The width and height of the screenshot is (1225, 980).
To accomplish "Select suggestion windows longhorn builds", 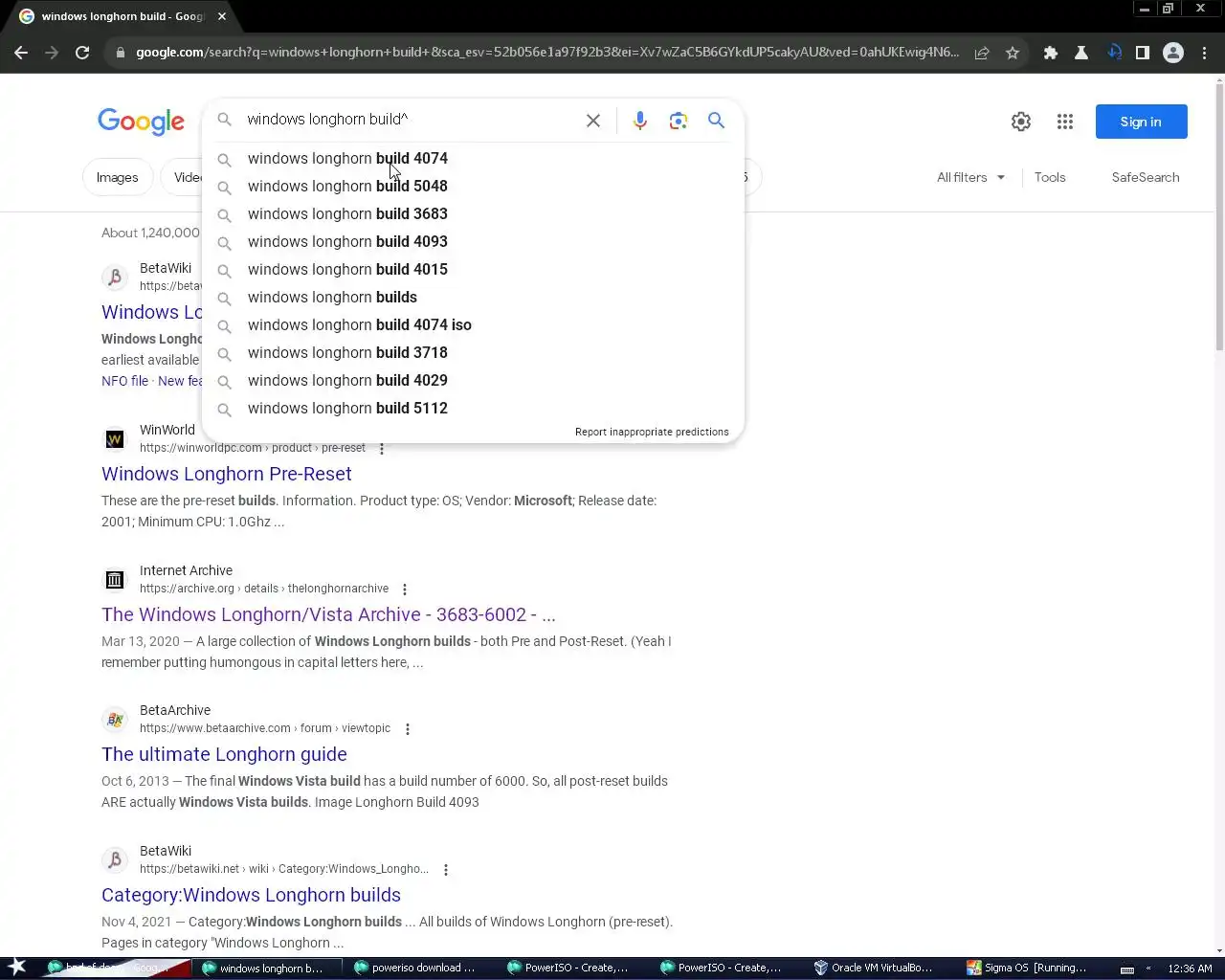I will 473,298.
